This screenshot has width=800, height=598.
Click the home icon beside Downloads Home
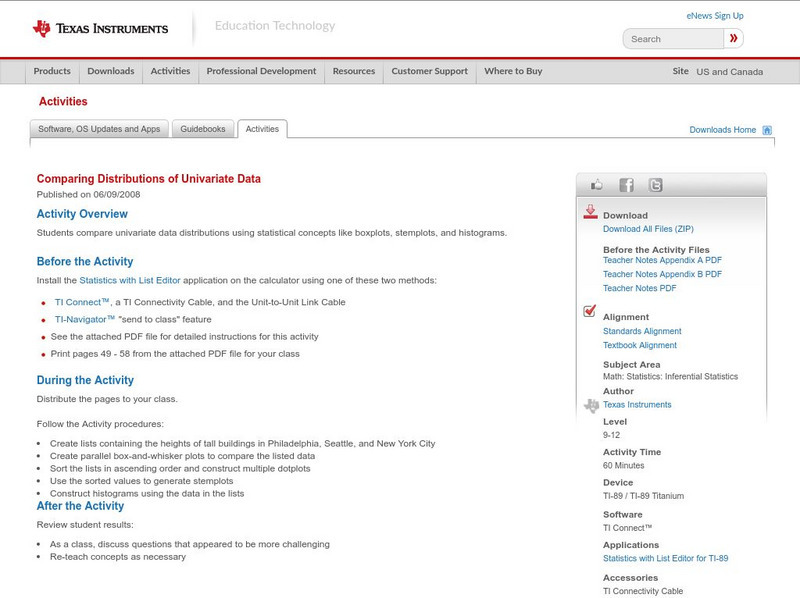click(767, 130)
